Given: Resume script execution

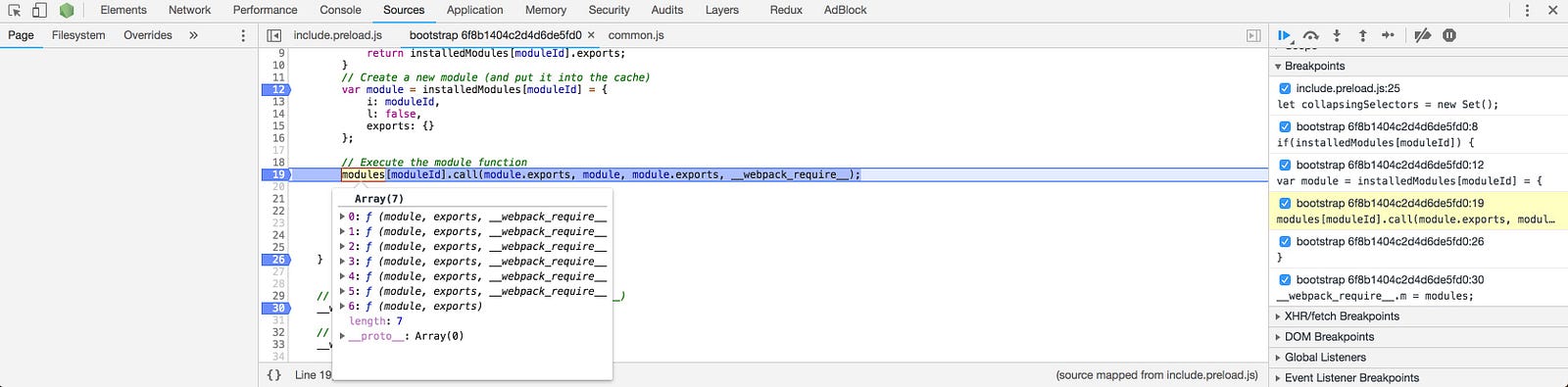Looking at the screenshot, I should [1285, 35].
